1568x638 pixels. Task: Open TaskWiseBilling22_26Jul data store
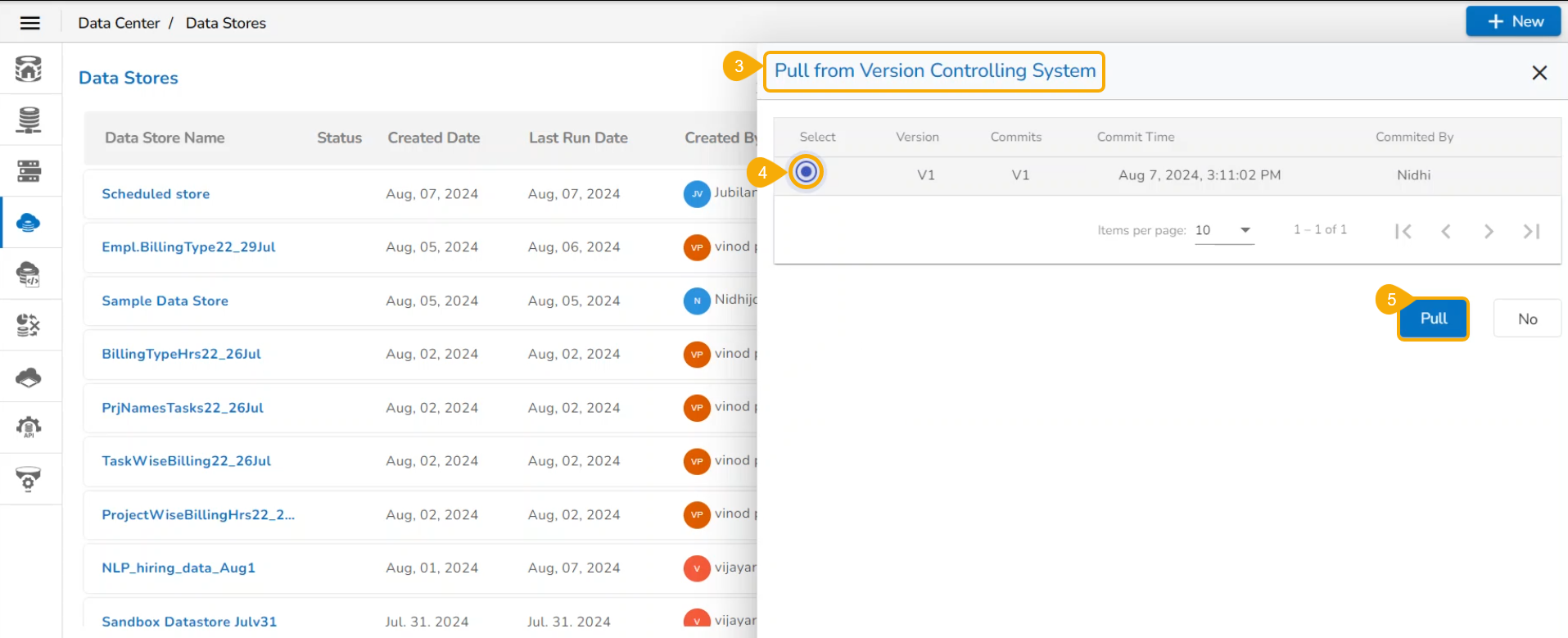[x=186, y=461]
